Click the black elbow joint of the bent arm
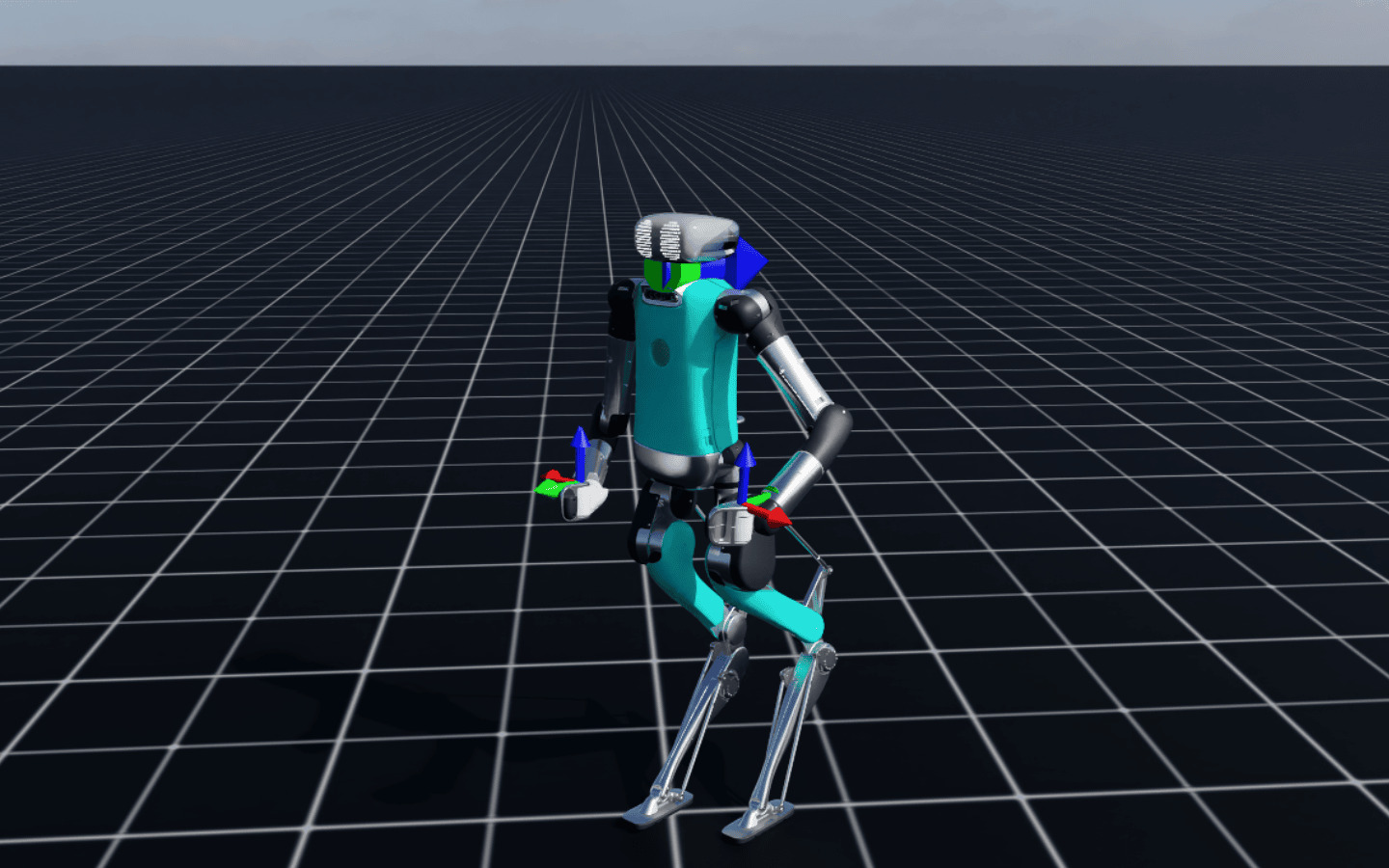Viewport: 1389px width, 868px height. 831,429
